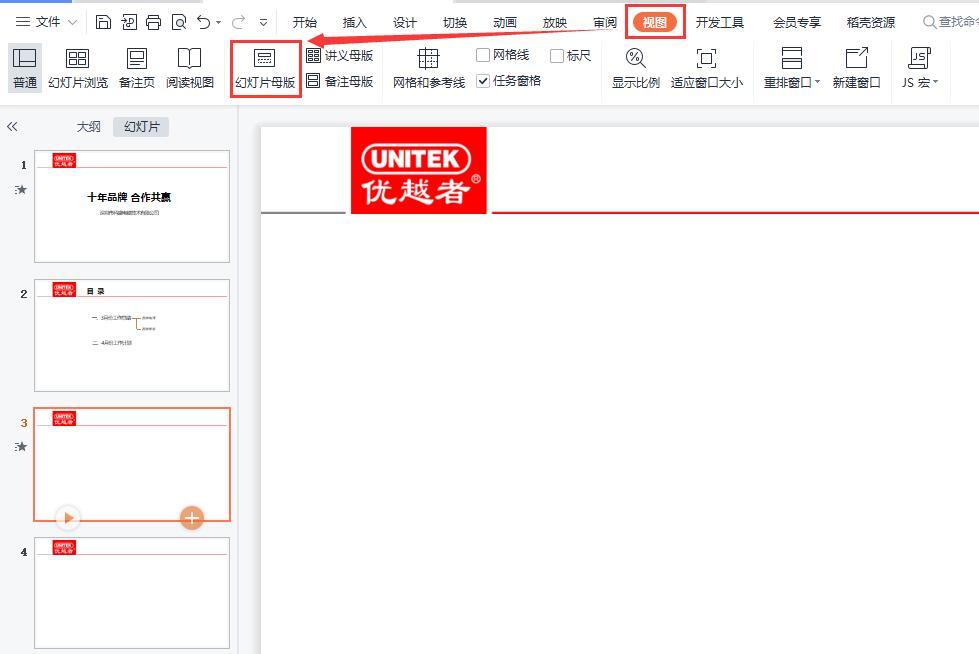Click animation star icon beside slide 1
The width and height of the screenshot is (979, 654).
pos(21,189)
